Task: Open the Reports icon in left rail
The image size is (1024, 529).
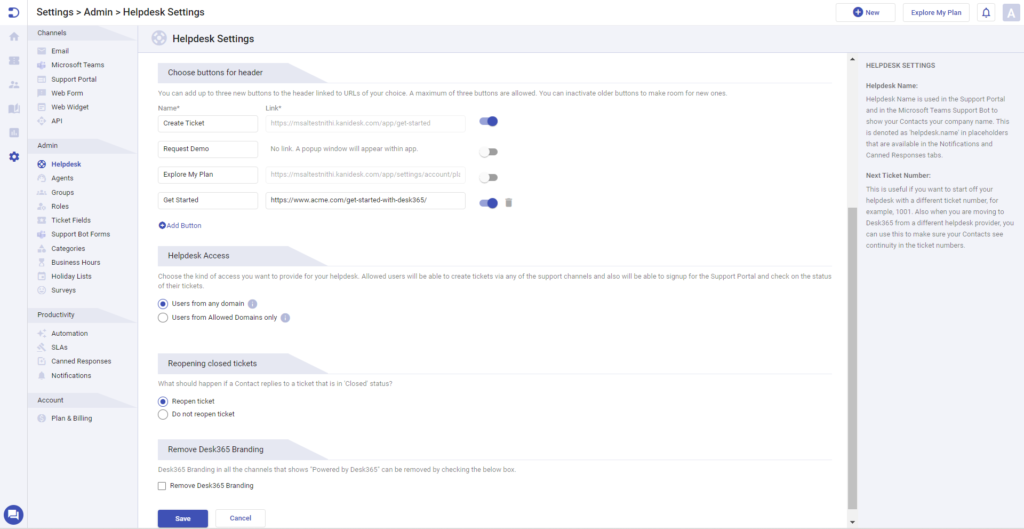Action: click(x=14, y=133)
